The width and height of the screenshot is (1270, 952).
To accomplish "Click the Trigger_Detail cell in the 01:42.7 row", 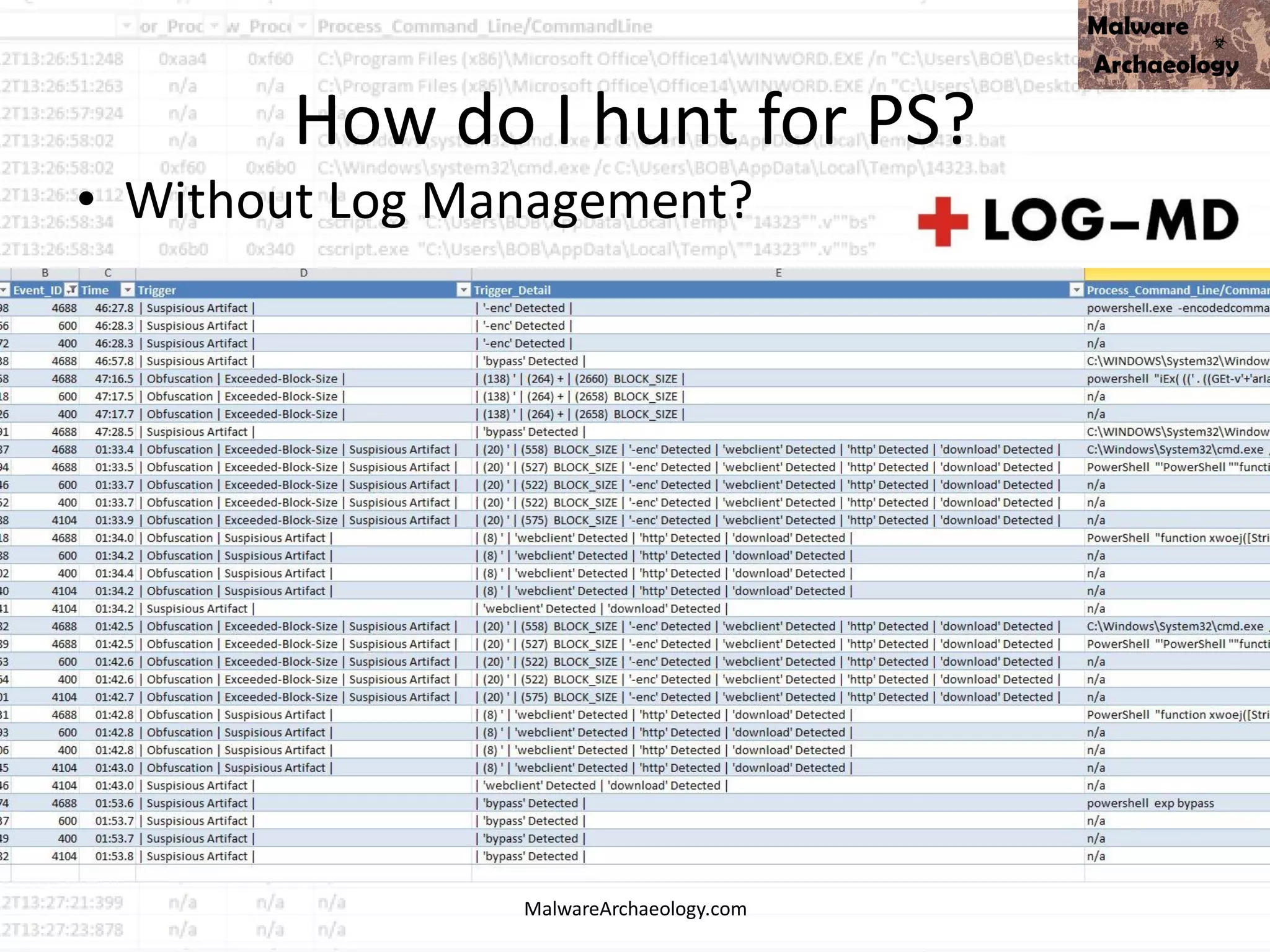I will tap(778, 697).
